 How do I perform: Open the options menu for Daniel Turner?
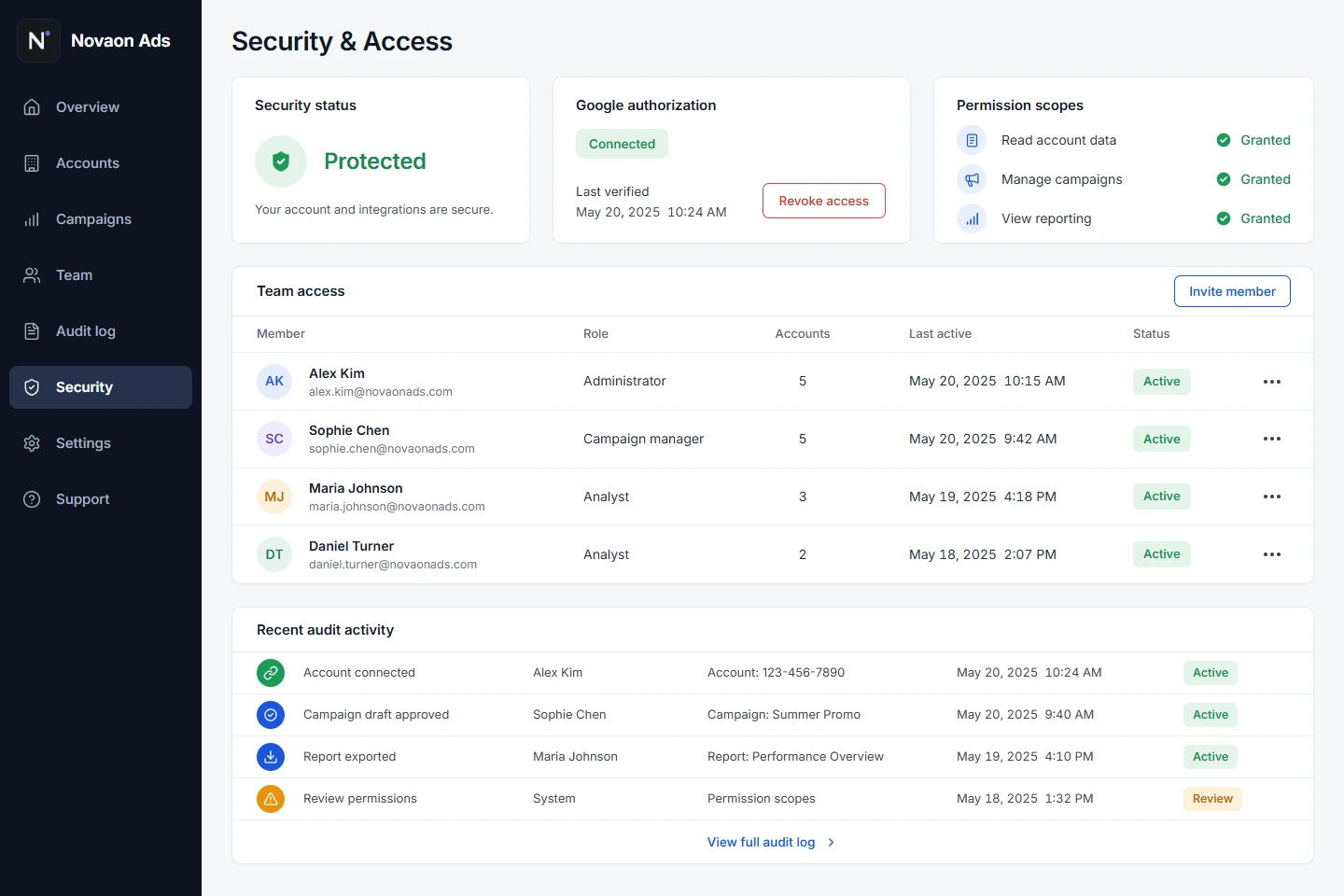[1272, 554]
